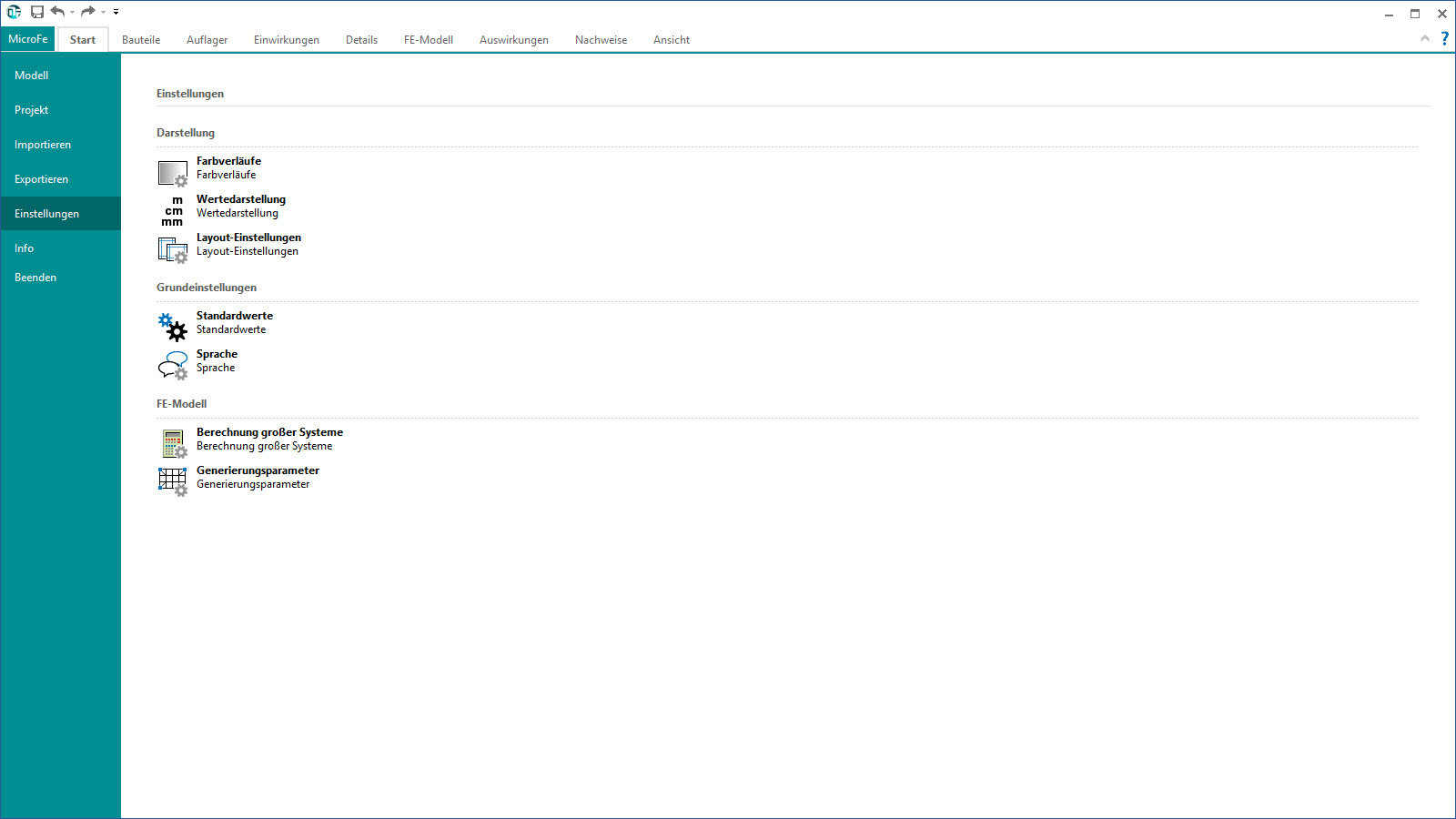
Task: Collapse the ribbon with the caret icon
Action: [x=1425, y=38]
